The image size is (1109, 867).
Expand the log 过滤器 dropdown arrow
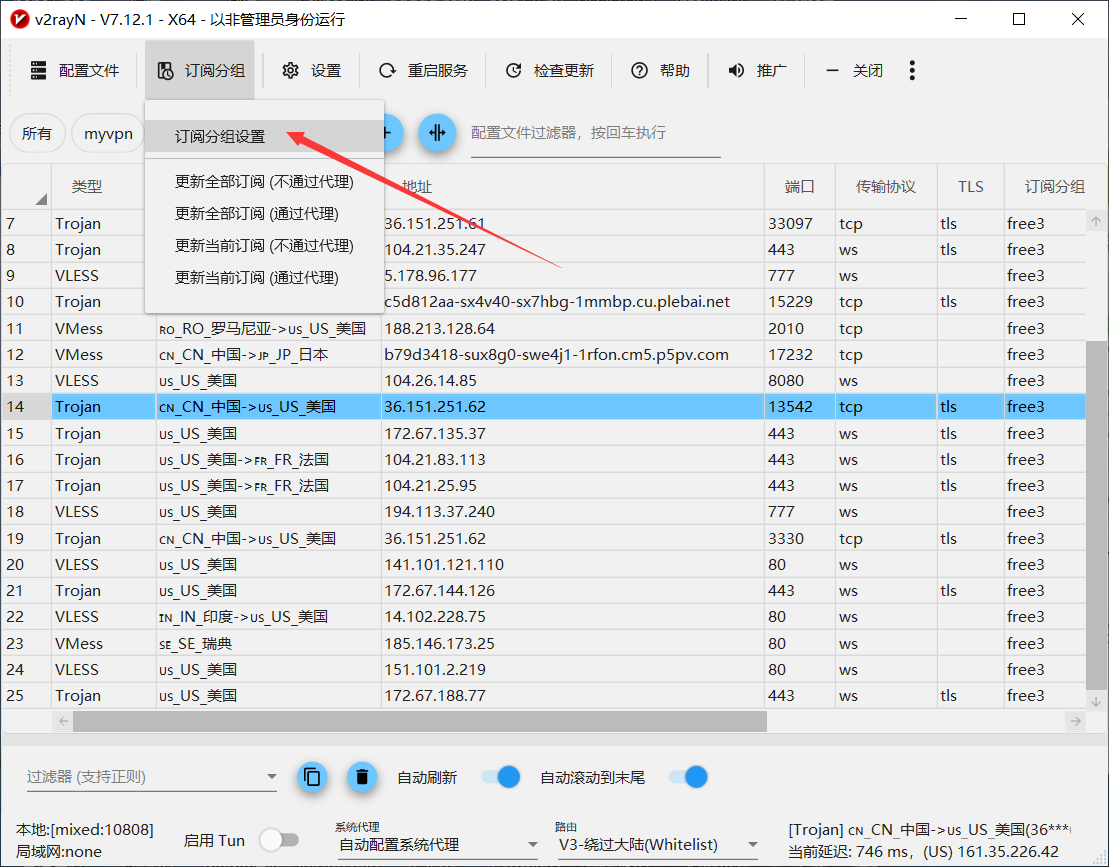pyautogui.click(x=271, y=777)
